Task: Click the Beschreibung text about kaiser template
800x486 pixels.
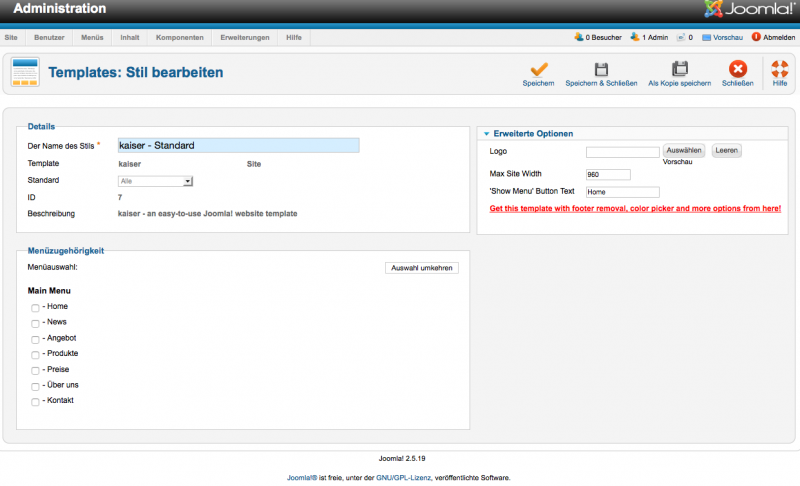Action: point(208,214)
